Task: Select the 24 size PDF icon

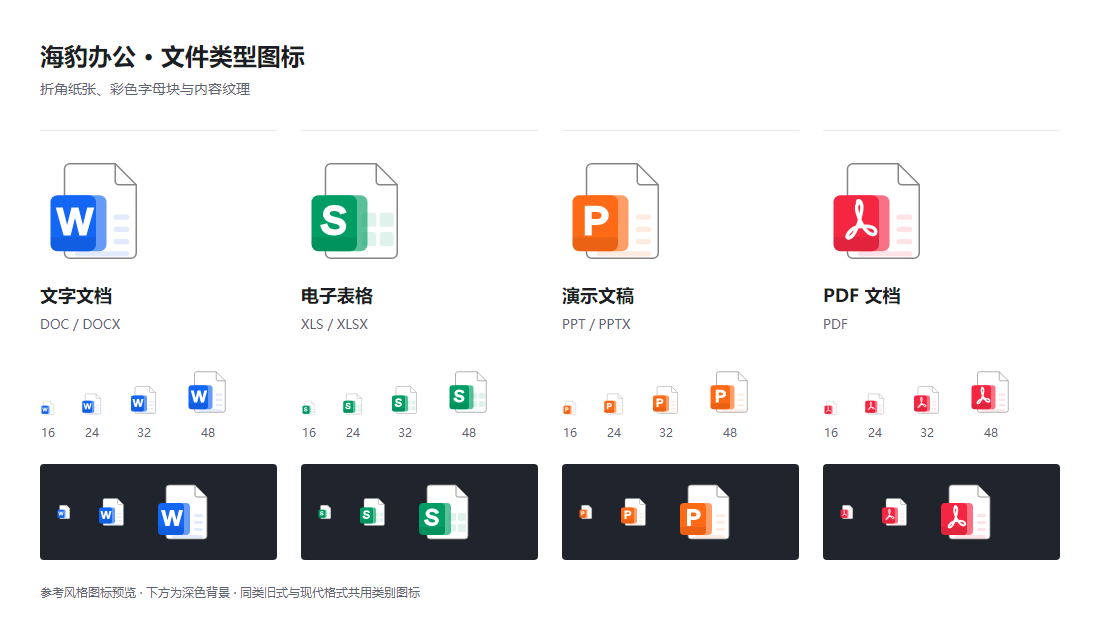Action: [x=875, y=404]
